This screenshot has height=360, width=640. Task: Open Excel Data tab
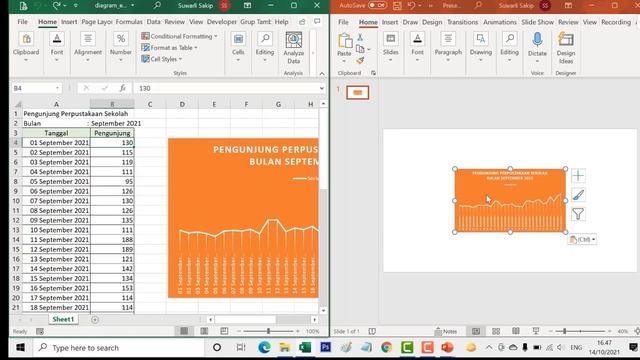coord(153,22)
